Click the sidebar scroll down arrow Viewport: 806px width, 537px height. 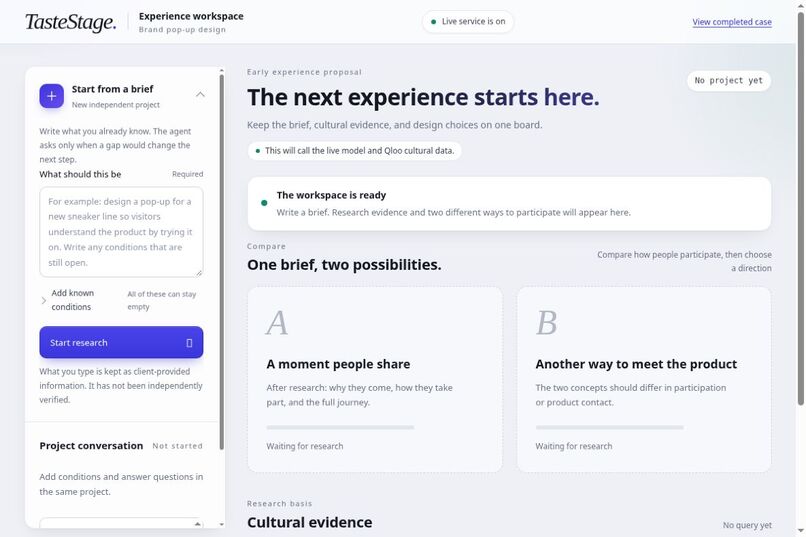222,524
